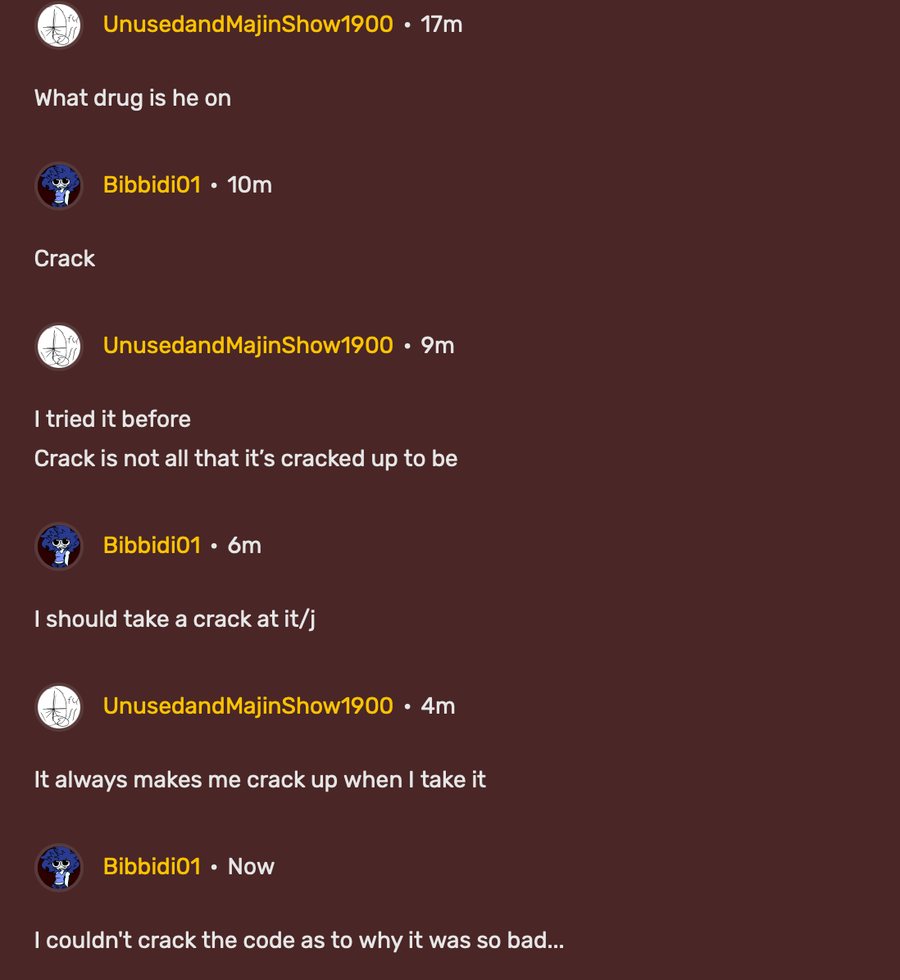Click the "I tried it before" comment line
This screenshot has height=980, width=900.
point(112,419)
